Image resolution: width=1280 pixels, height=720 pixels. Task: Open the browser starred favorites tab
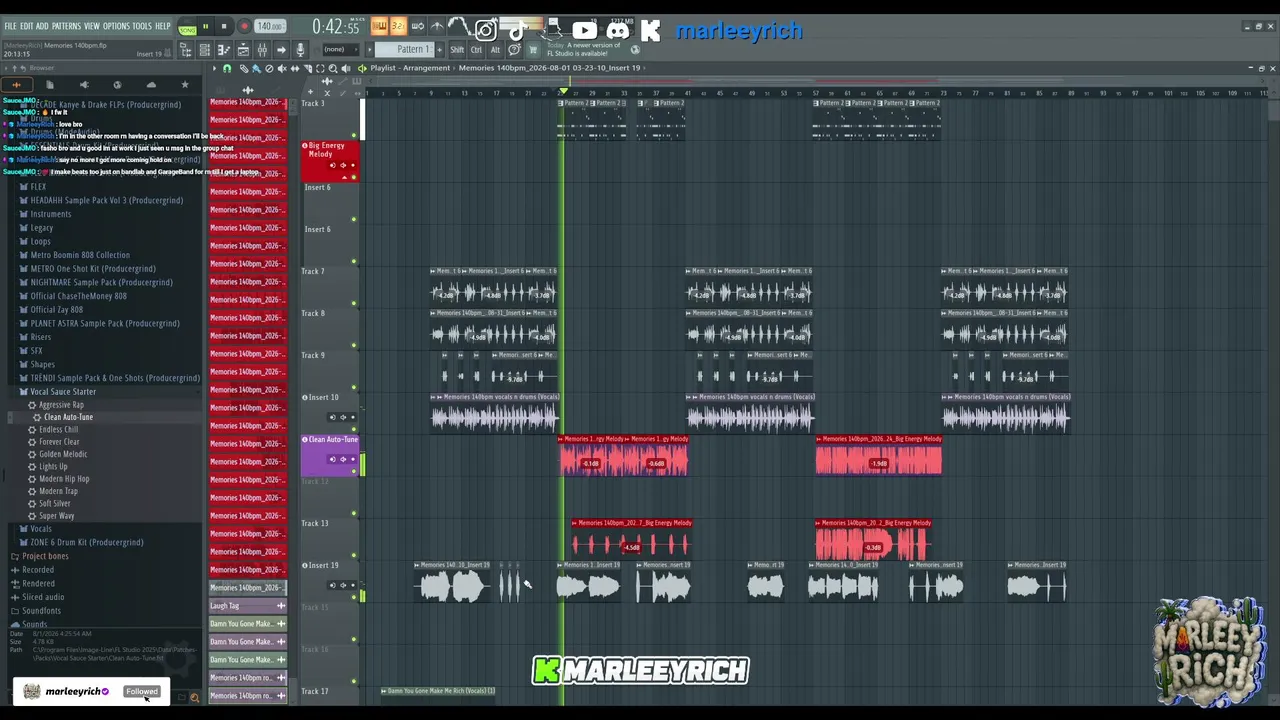point(184,85)
